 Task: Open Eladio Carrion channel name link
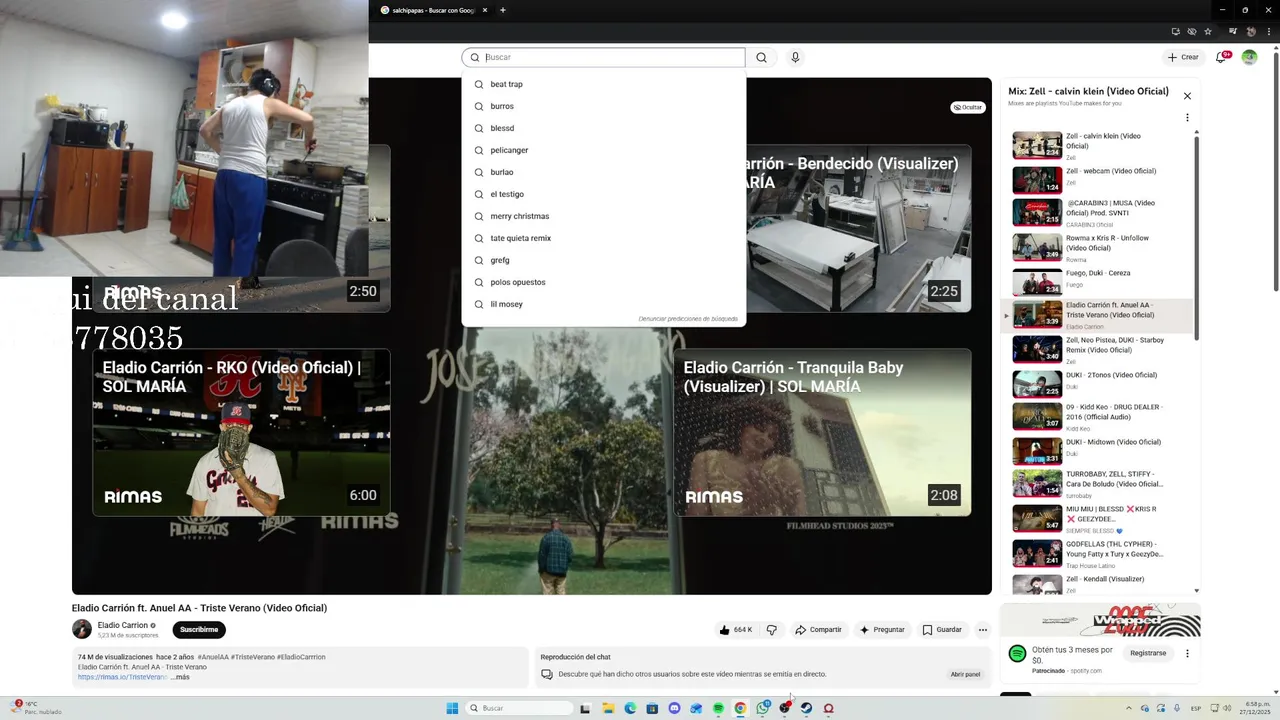click(x=122, y=625)
